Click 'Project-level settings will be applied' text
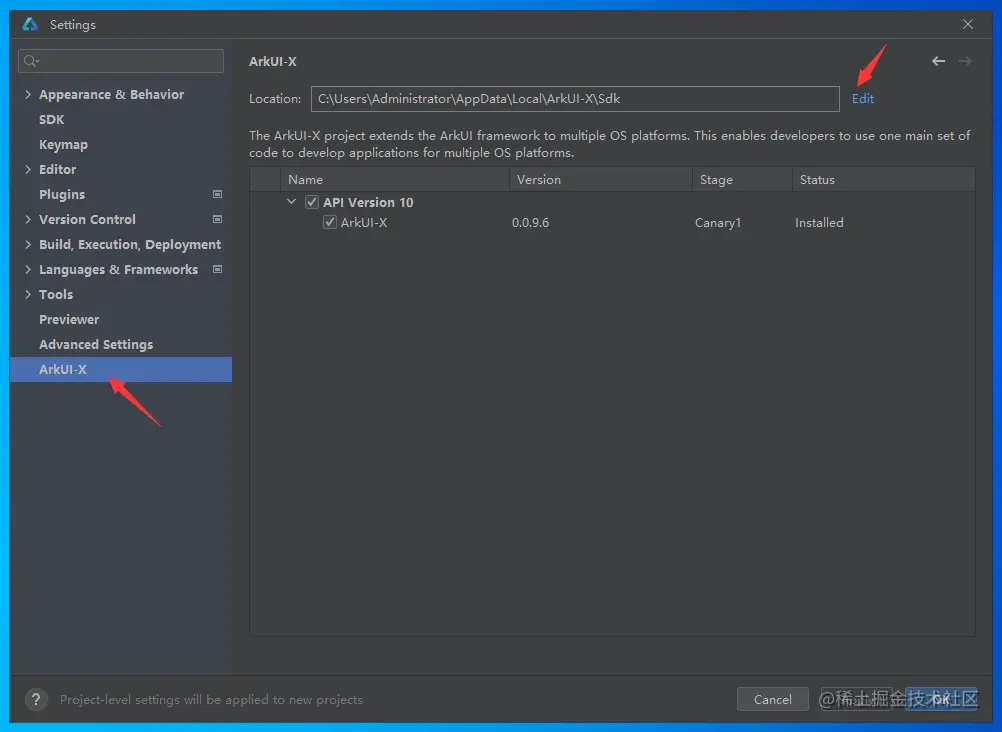This screenshot has height=732, width=1002. (x=212, y=699)
